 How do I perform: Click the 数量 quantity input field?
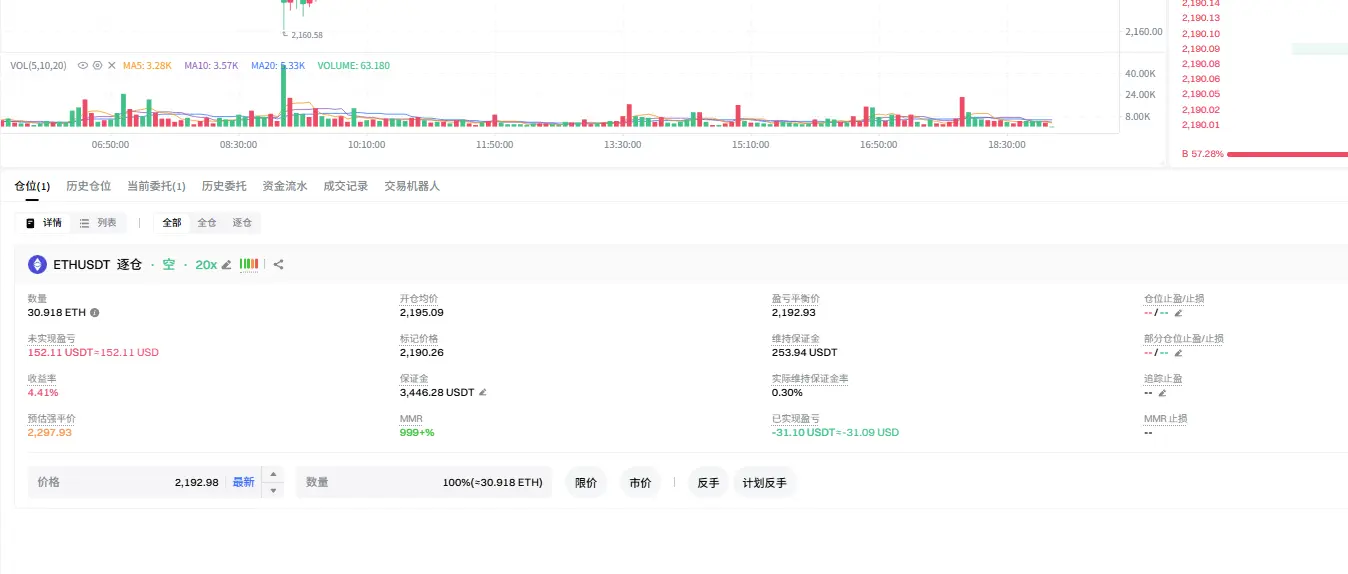point(424,482)
